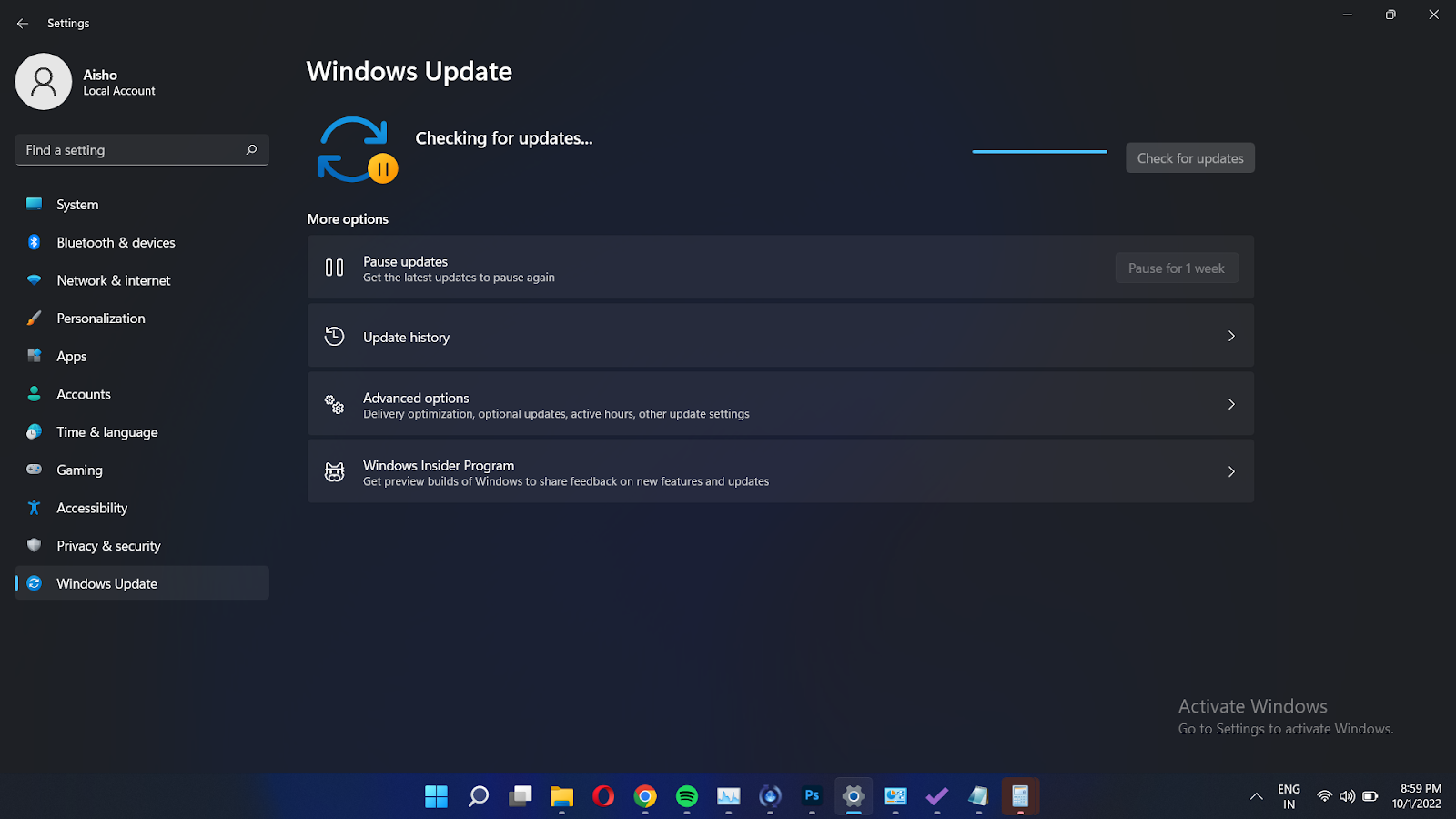The width and height of the screenshot is (1456, 819).
Task: Show hidden system tray icons
Action: click(1257, 797)
